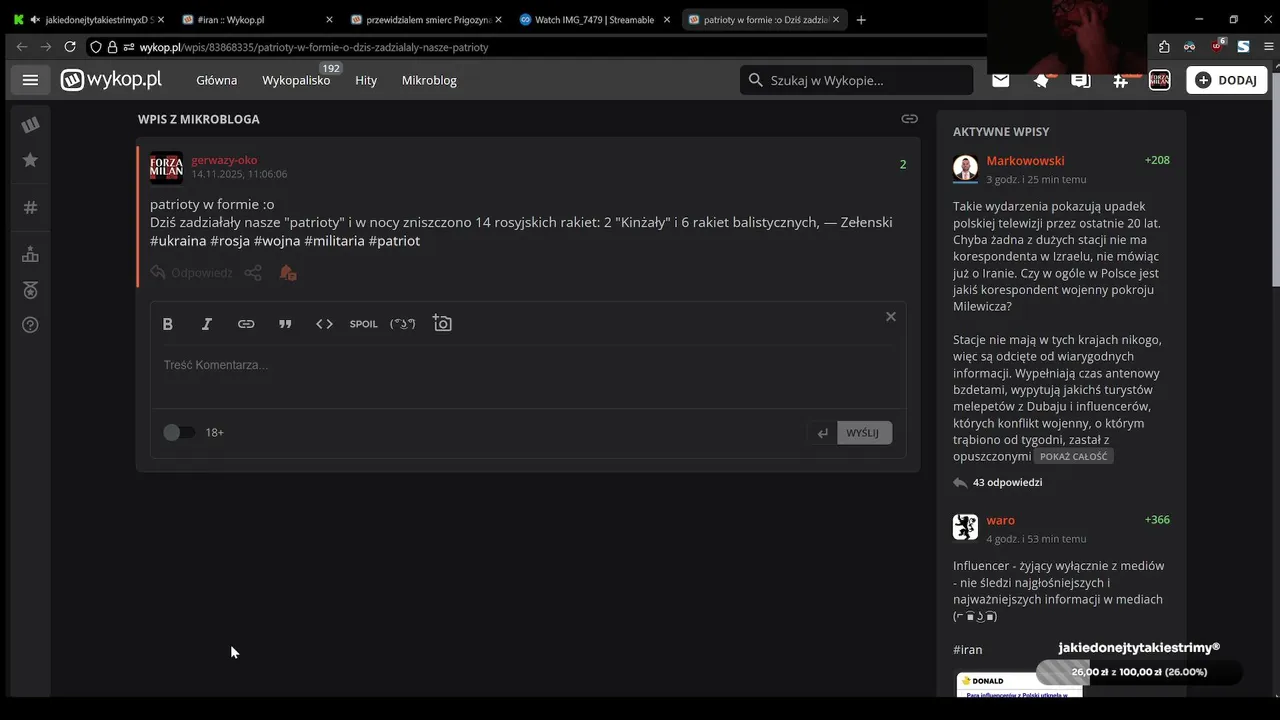Open Hity in the top menu
The width and height of the screenshot is (1280, 720).
tap(366, 80)
